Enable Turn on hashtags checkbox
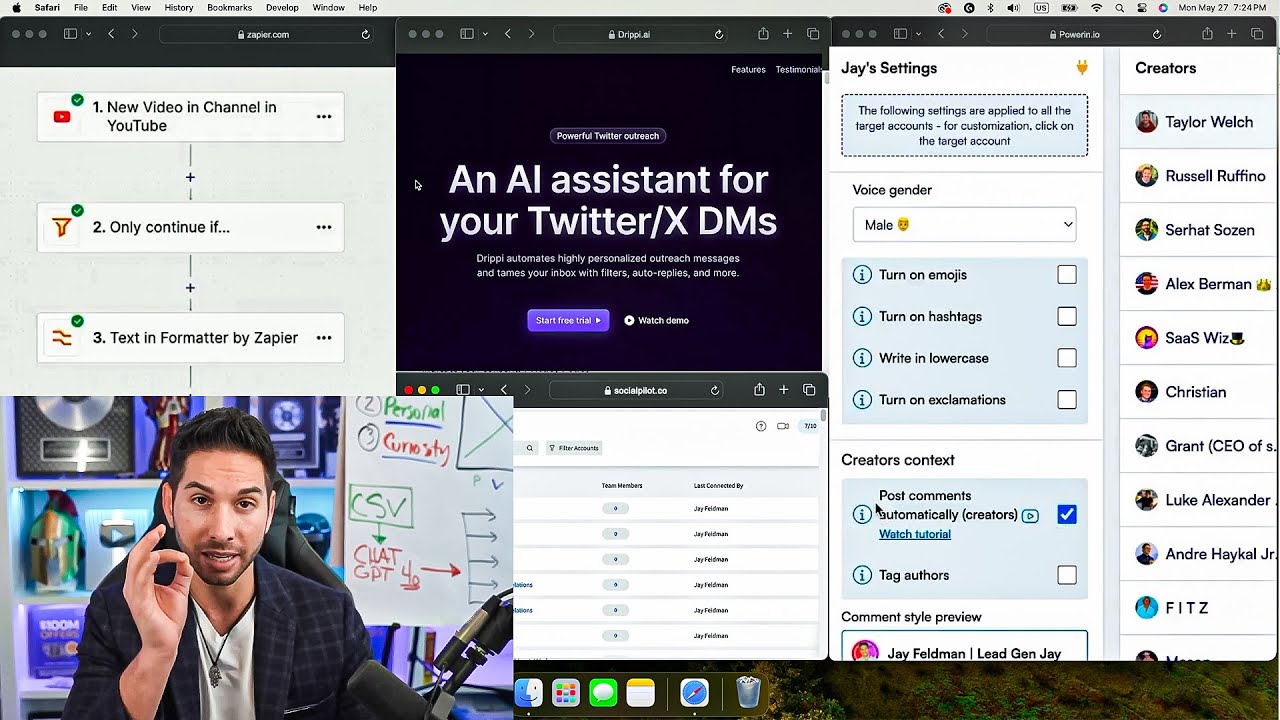This screenshot has width=1280, height=720. (x=1067, y=317)
